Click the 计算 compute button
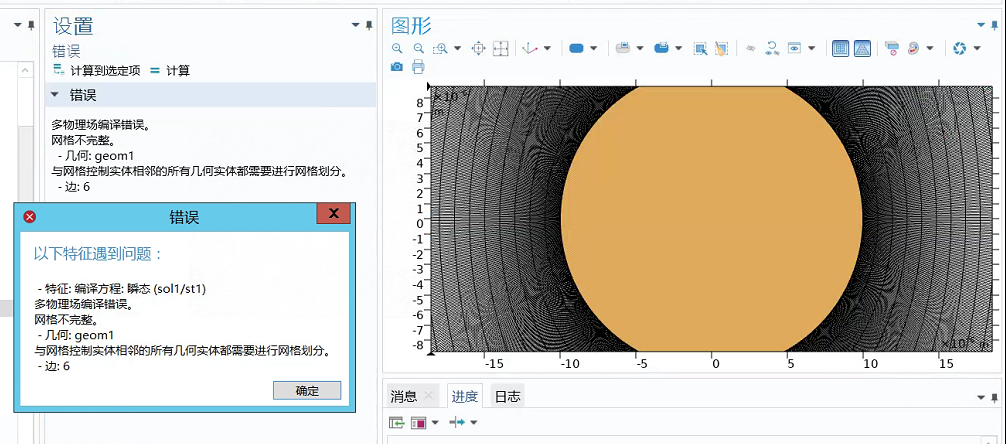 pyautogui.click(x=170, y=71)
